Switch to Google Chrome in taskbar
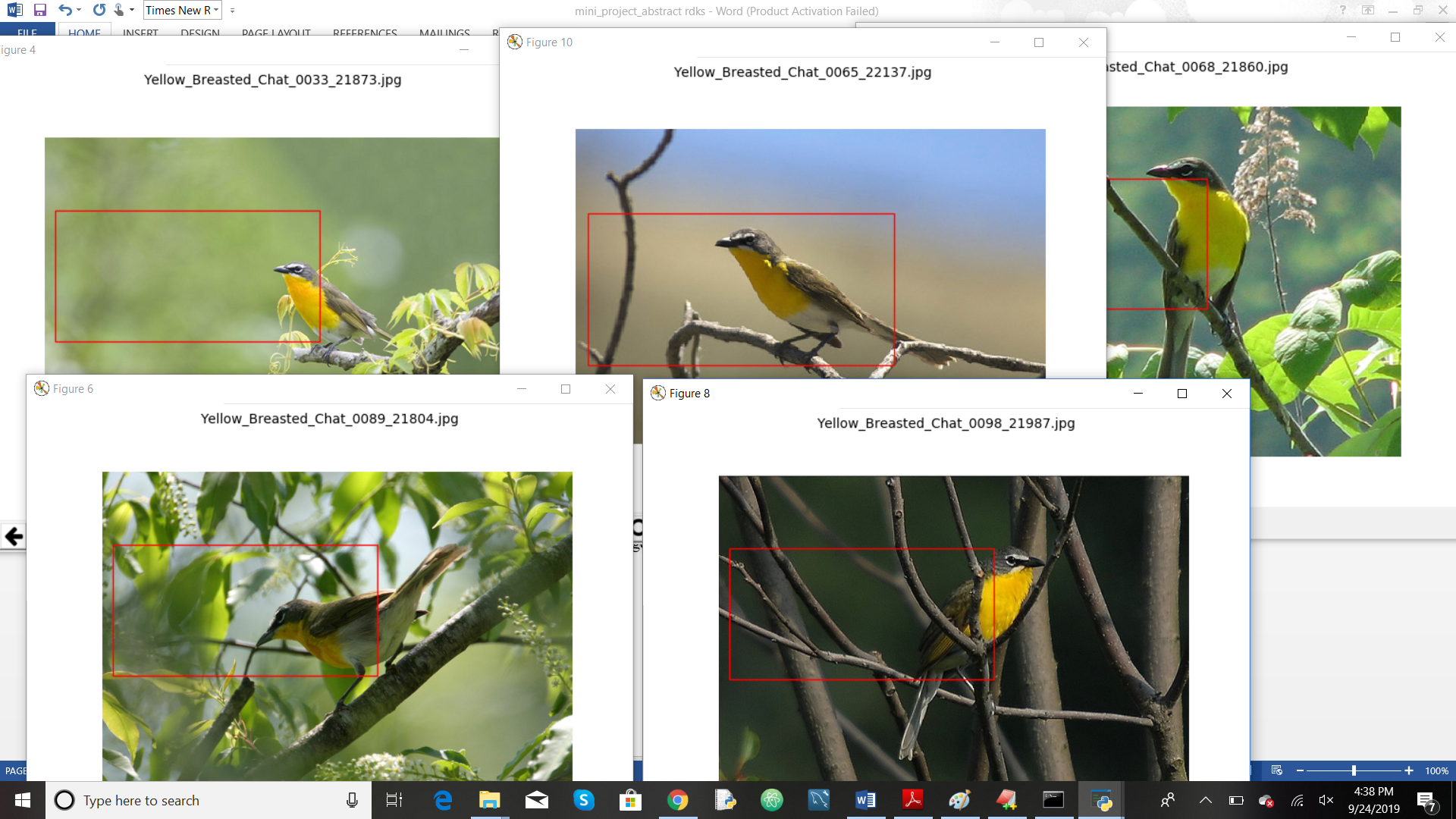The width and height of the screenshot is (1456, 819). click(678, 800)
